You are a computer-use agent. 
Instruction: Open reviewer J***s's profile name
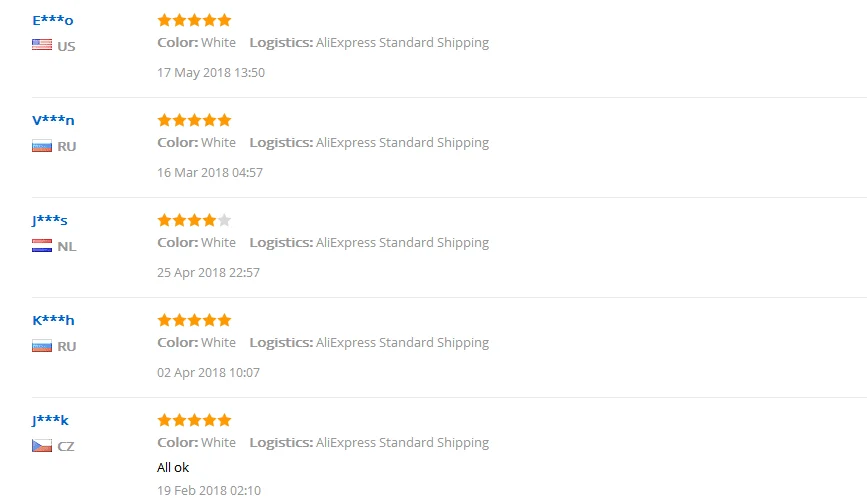(x=50, y=220)
